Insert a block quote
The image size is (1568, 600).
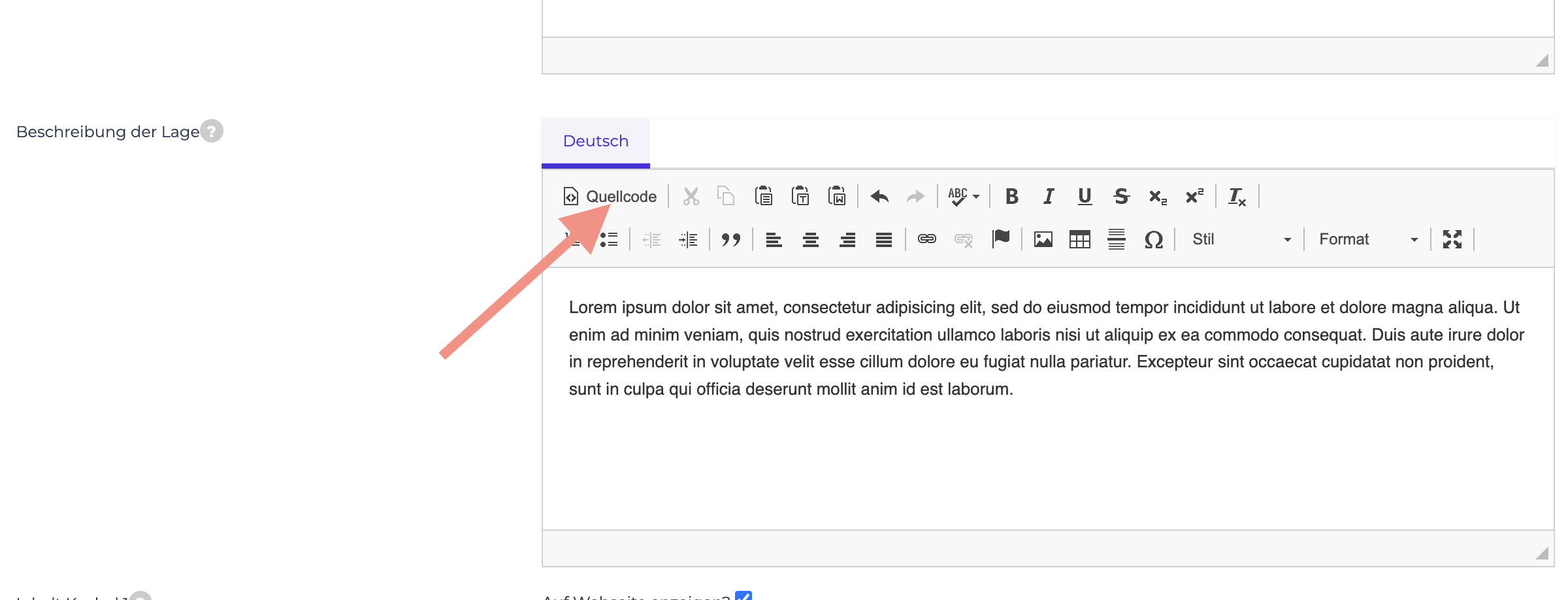point(730,239)
